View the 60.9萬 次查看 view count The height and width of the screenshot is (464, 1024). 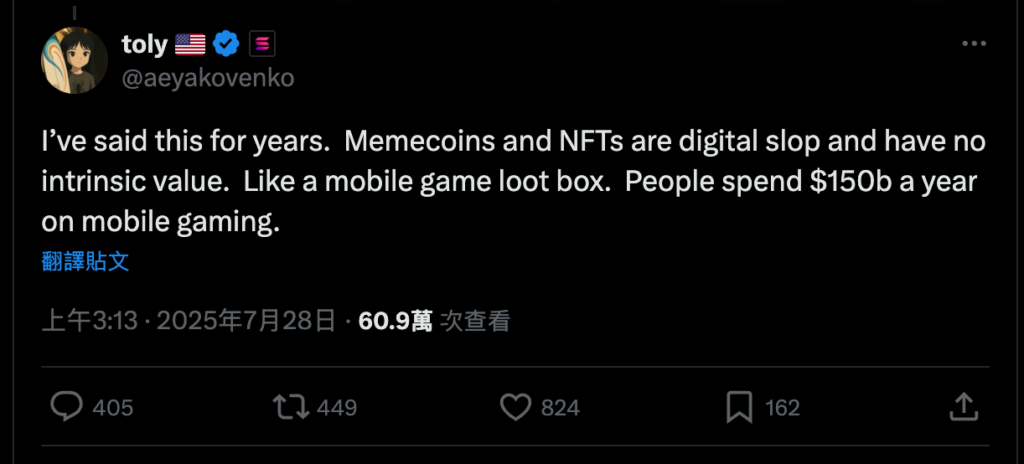(434, 321)
